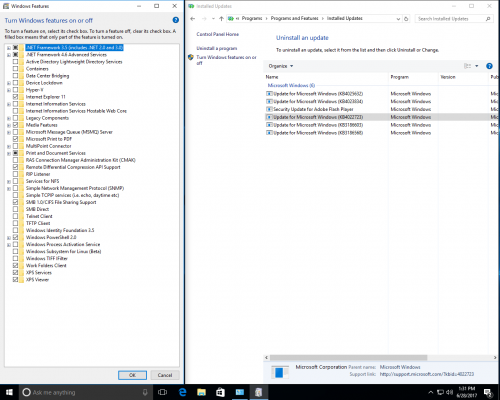This screenshot has width=500, height=400.
Task: Click the Cortana microphone icon
Action: pyautogui.click(x=145, y=392)
